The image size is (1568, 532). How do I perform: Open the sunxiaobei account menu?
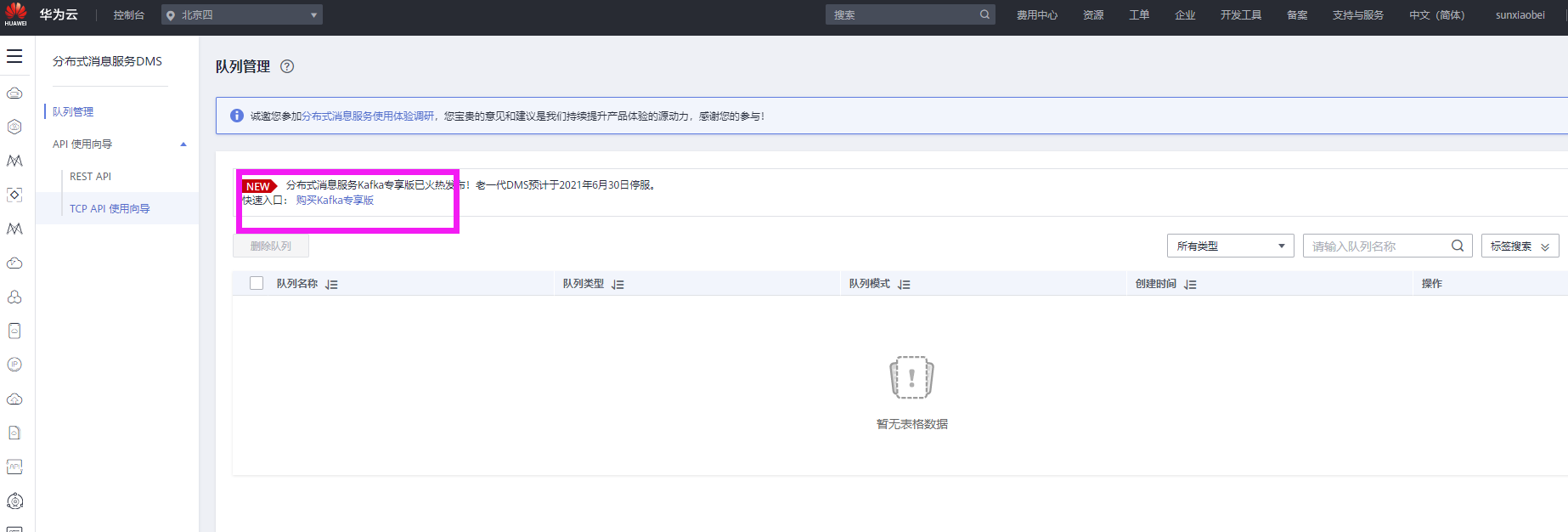pos(1520,15)
